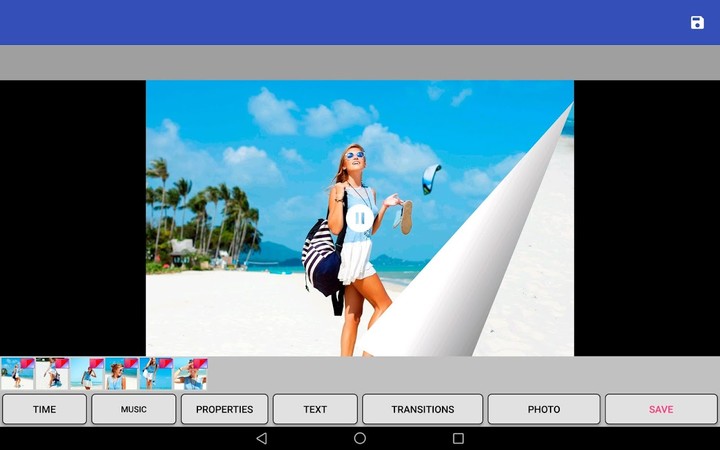This screenshot has width=720, height=450.
Task: Open the TIME settings
Action: (x=44, y=409)
